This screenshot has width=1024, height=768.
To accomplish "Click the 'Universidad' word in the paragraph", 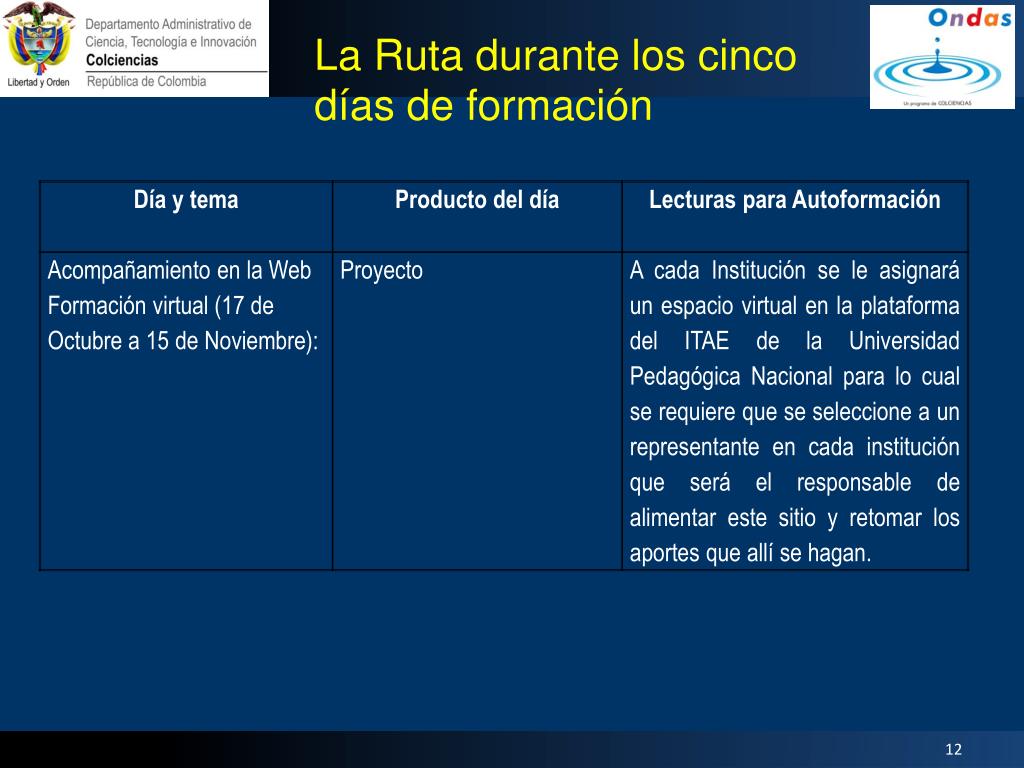I will click(904, 341).
